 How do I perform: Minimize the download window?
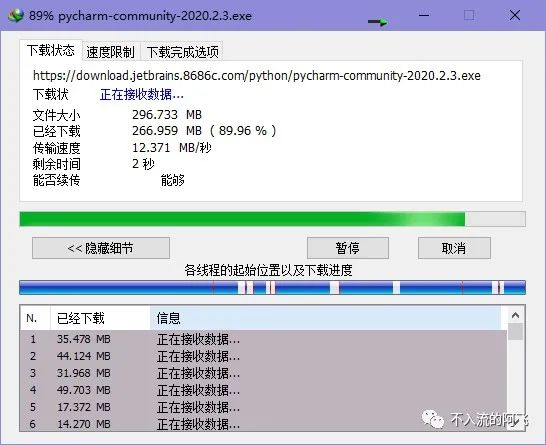click(424, 15)
